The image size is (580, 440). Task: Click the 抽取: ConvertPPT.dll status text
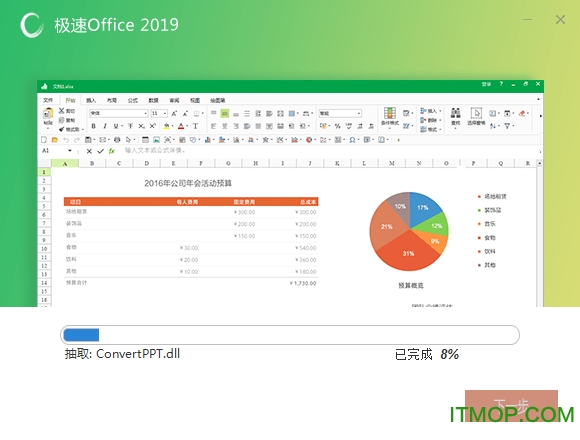click(x=122, y=354)
